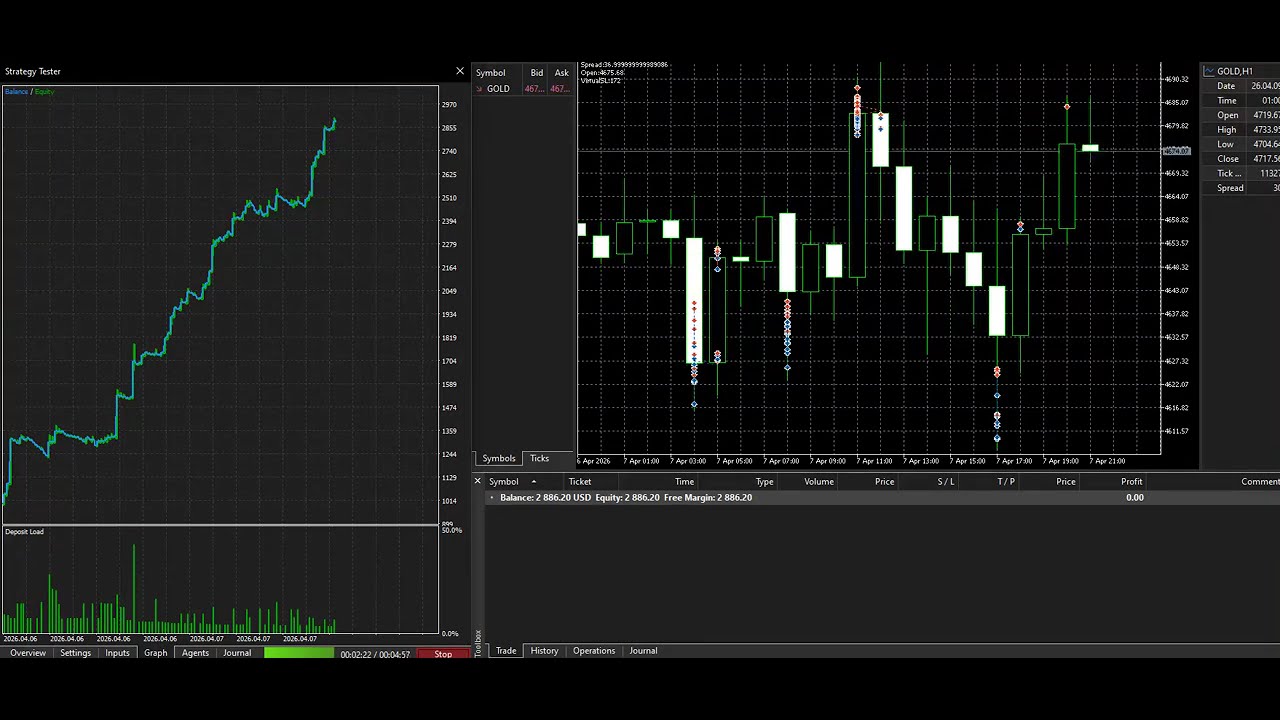Open the History tab in Toolbox
Screen dimensions: 1280x720
pyautogui.click(x=544, y=650)
